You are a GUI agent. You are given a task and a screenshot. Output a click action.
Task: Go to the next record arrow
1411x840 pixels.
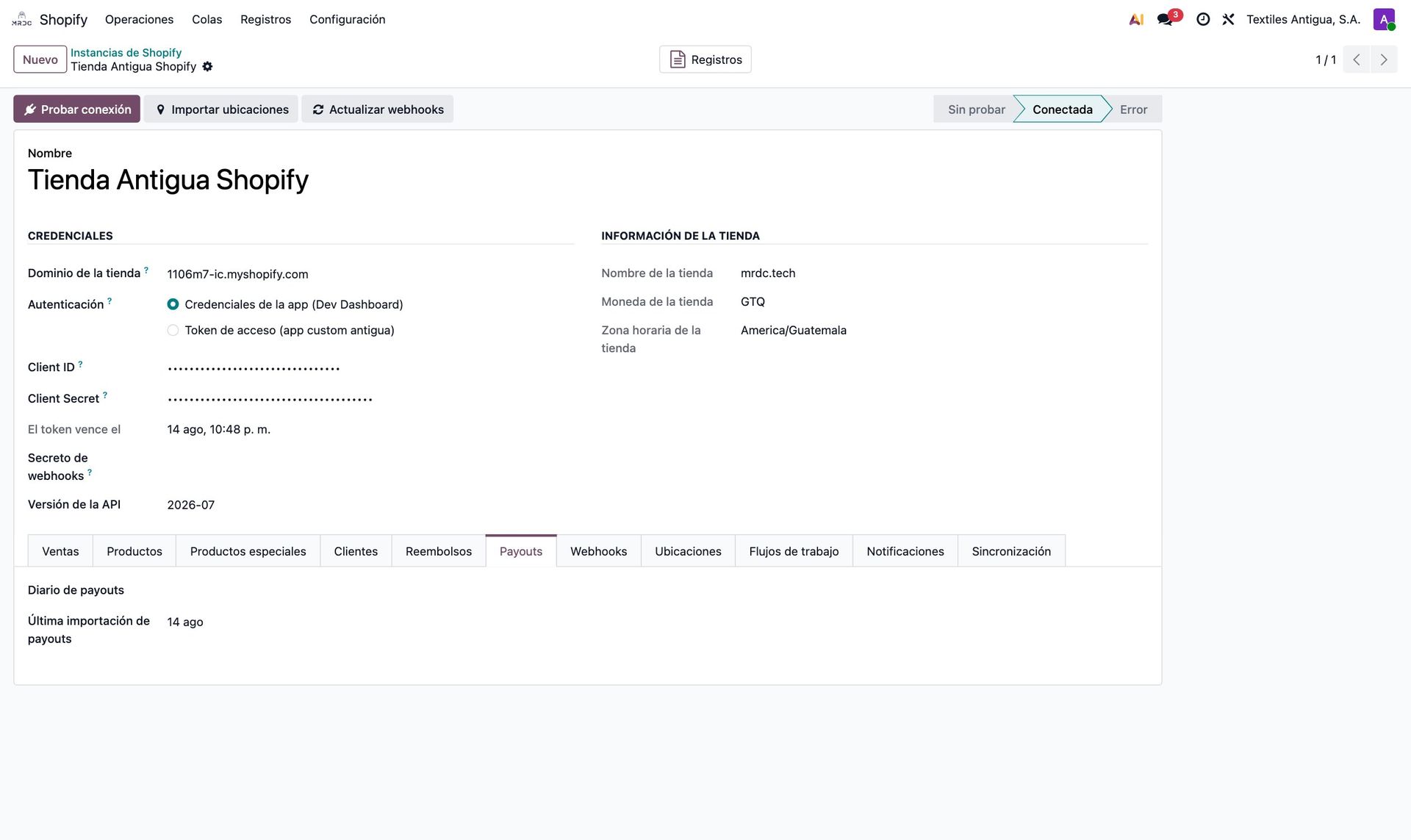pos(1384,60)
